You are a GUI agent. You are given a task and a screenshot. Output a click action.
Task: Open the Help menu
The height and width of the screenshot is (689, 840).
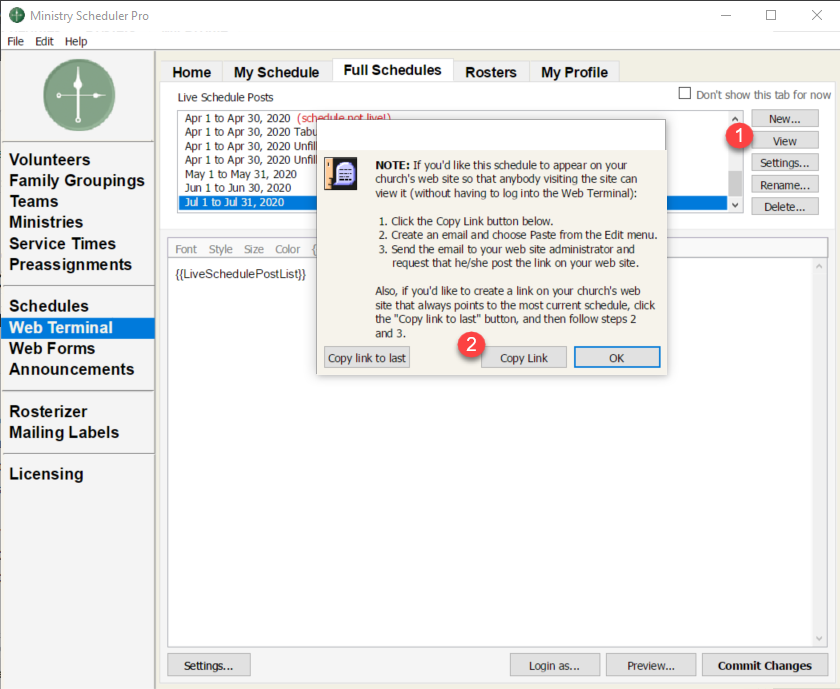(76, 41)
